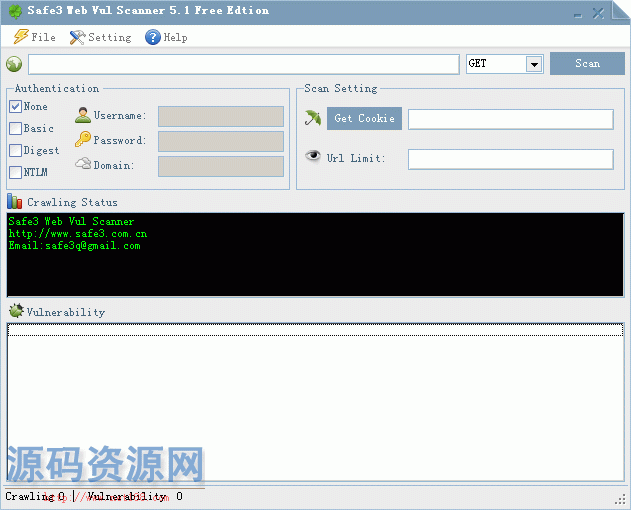Enable Digest authentication checkbox

point(15,151)
